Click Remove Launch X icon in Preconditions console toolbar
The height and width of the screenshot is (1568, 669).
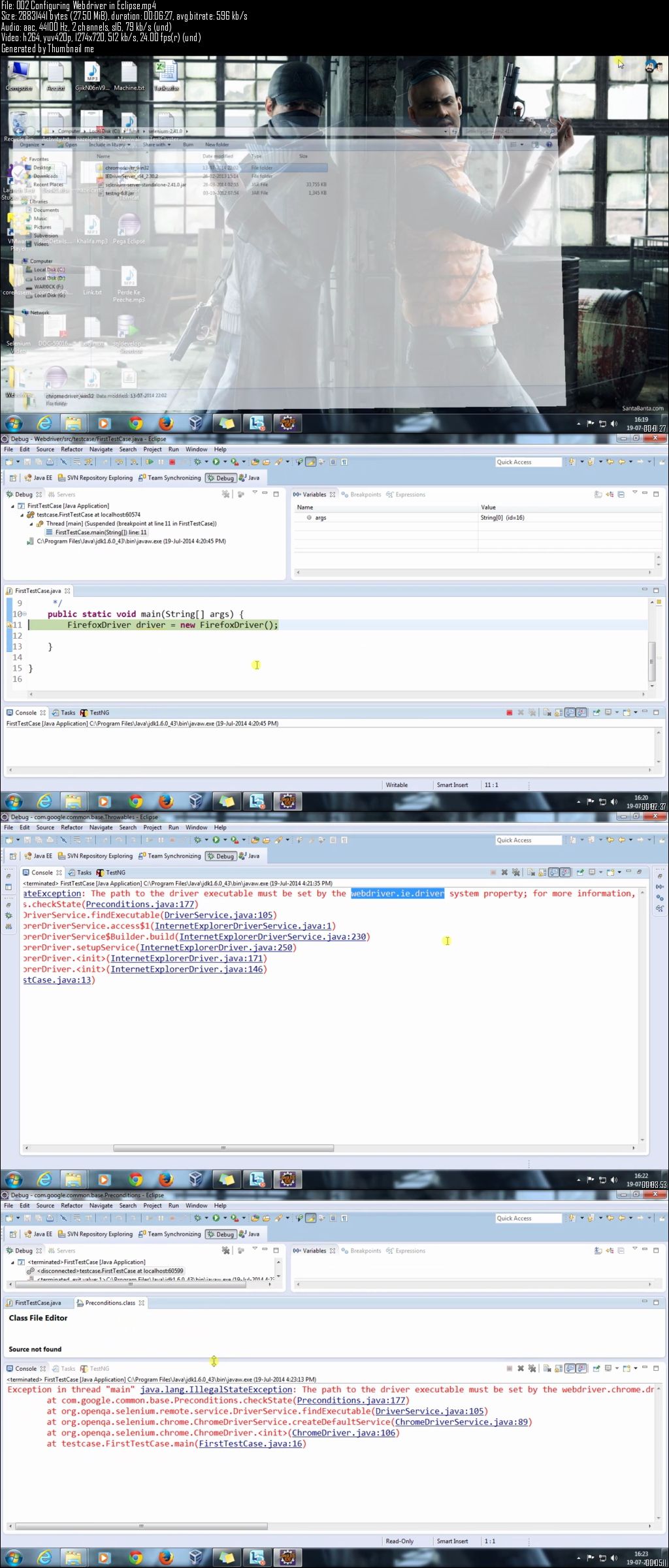click(x=521, y=1368)
